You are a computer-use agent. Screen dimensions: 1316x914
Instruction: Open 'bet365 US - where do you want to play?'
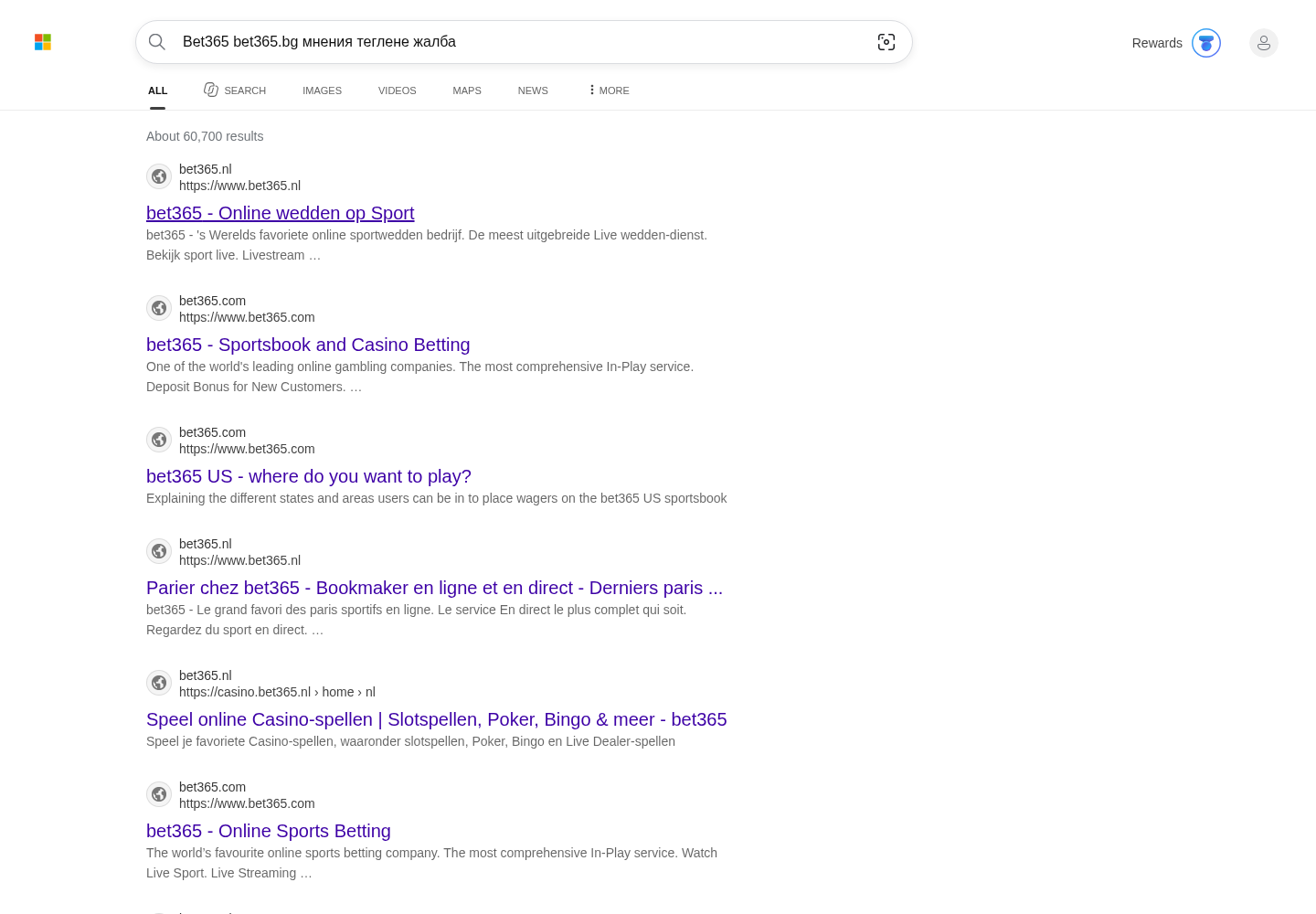(309, 476)
